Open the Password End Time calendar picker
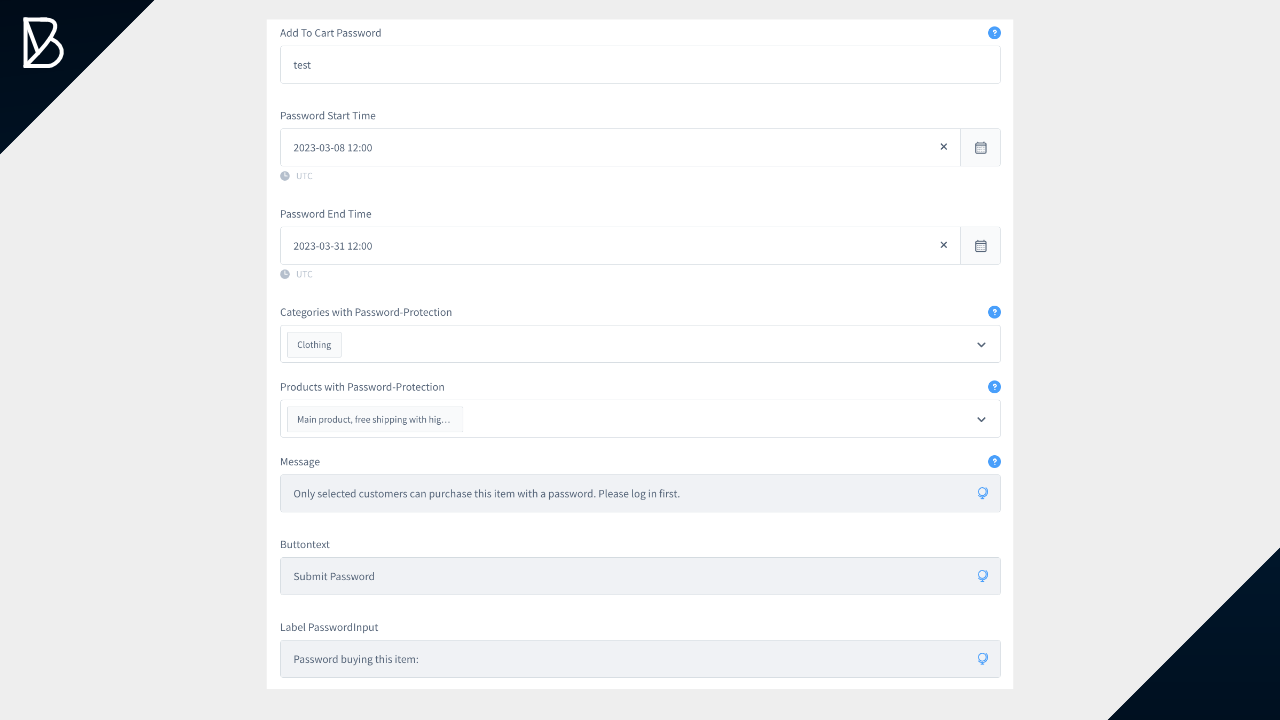Viewport: 1280px width, 720px height. [980, 246]
